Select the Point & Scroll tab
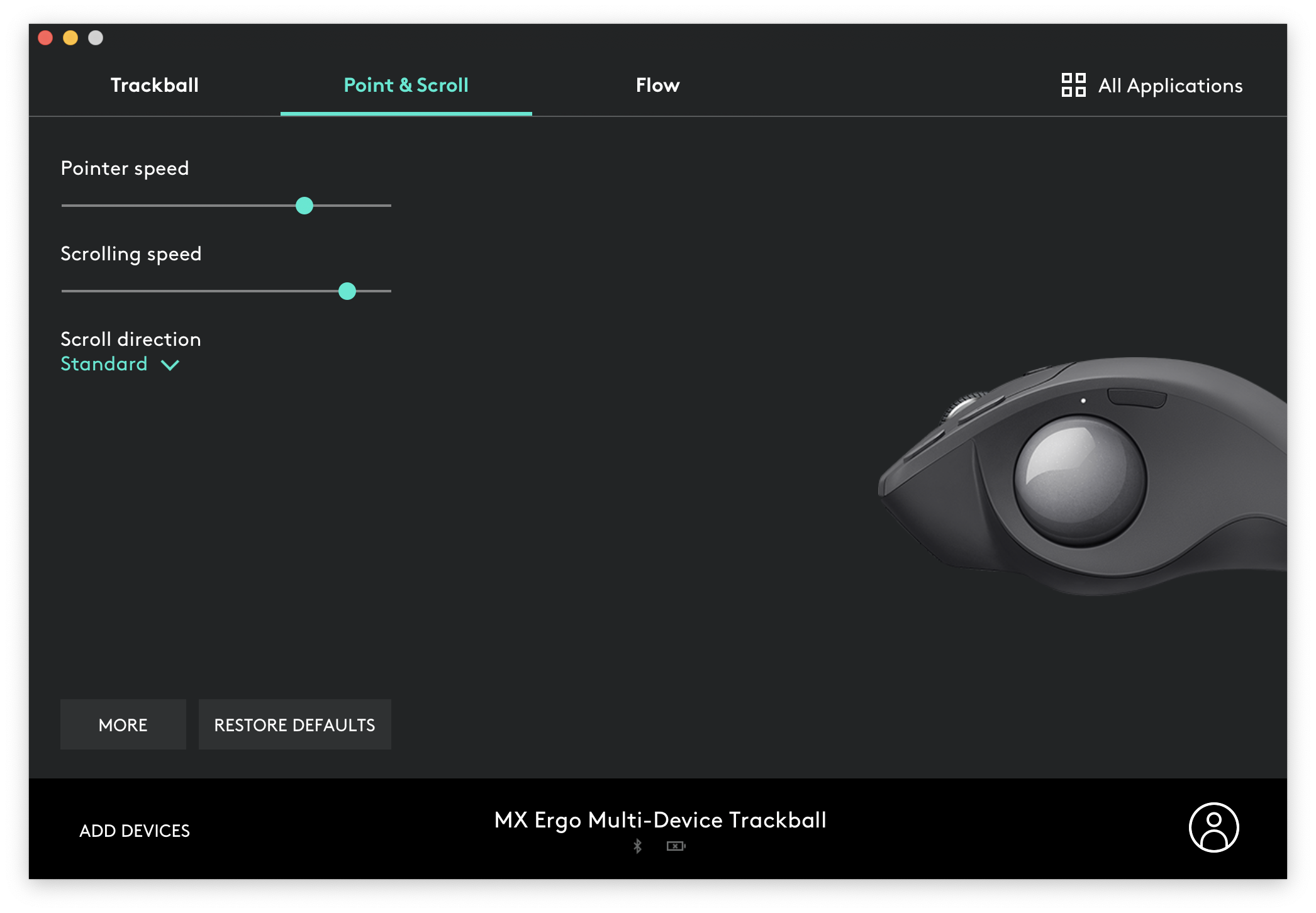This screenshot has height=913, width=1316. [406, 85]
